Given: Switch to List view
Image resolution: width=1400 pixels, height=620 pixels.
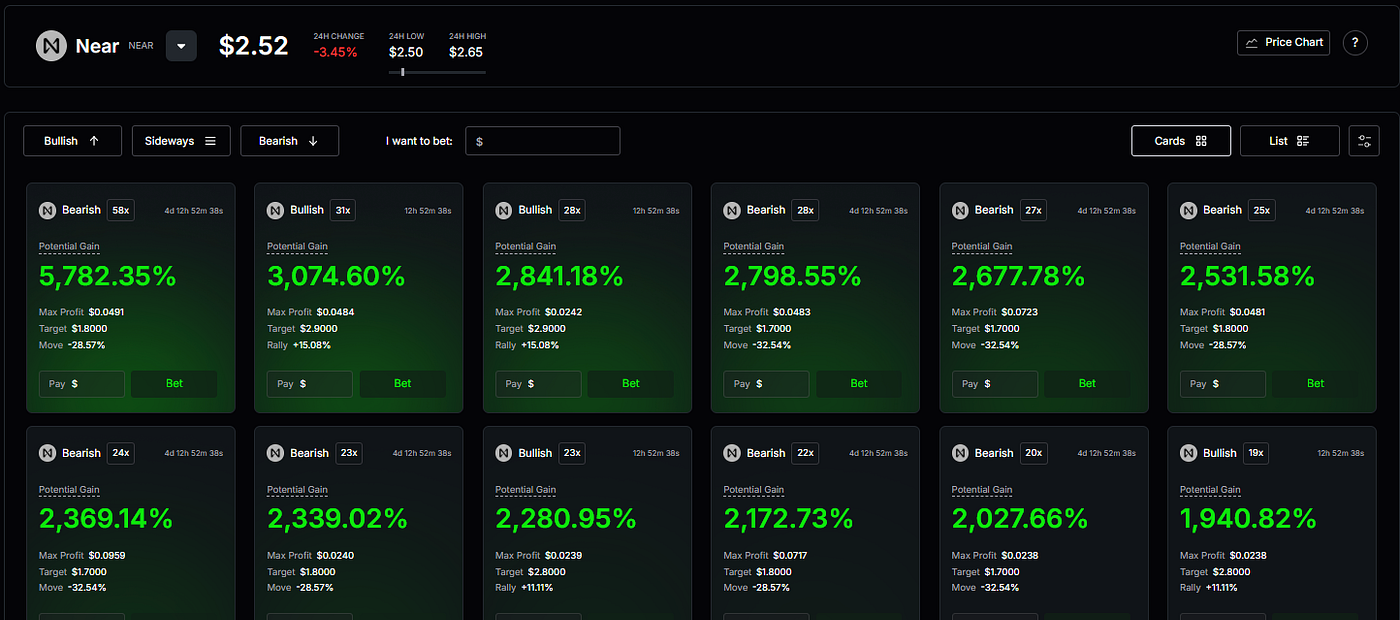Looking at the screenshot, I should (1289, 141).
